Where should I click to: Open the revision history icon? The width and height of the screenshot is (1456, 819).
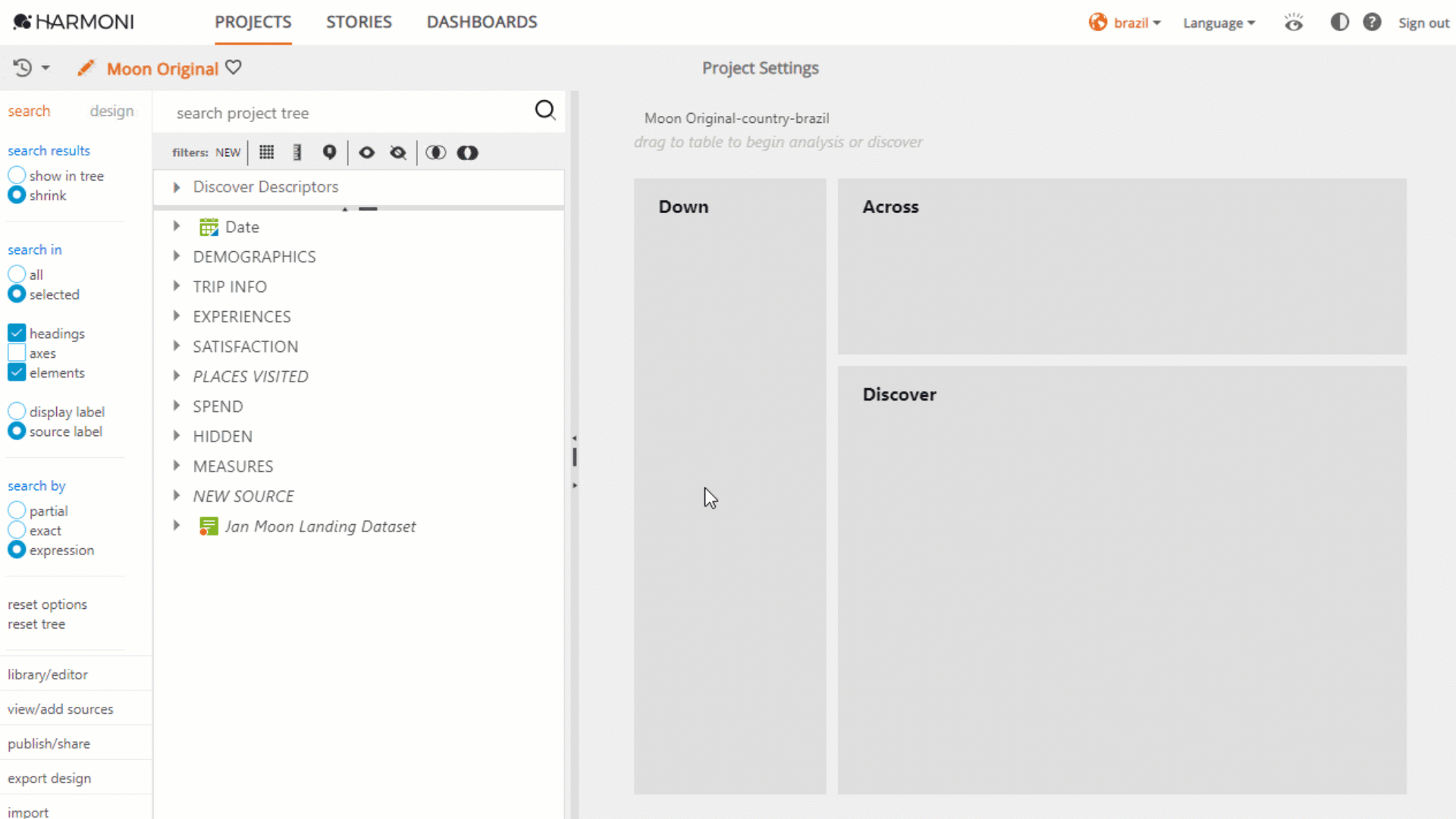point(22,67)
